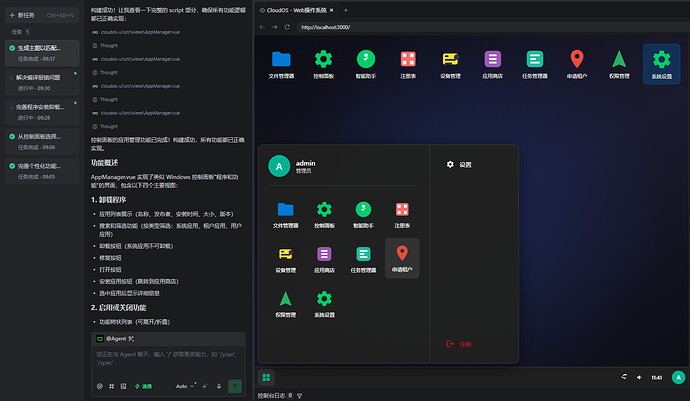This screenshot has height=401, width=690.
Task: Open 设备管理 yellow icon on desktop
Action: 450,64
